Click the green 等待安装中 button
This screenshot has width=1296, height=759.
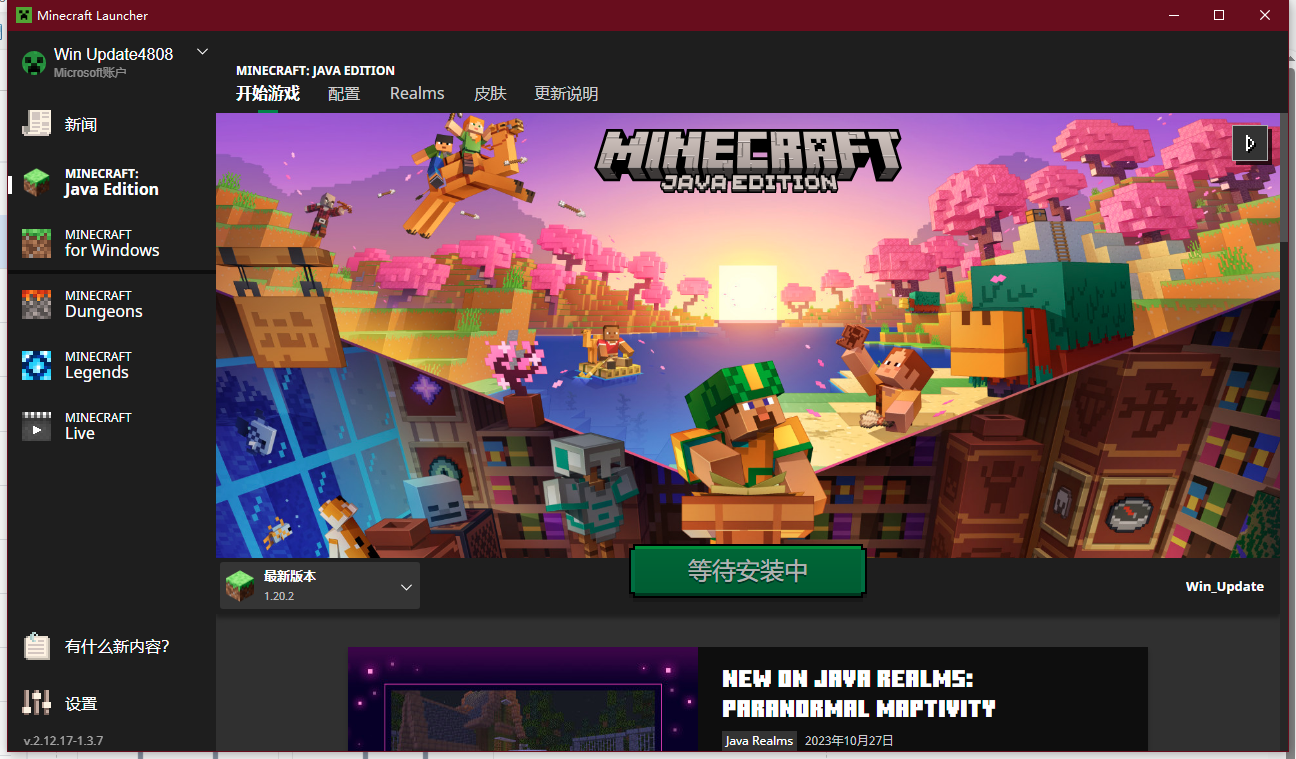[748, 572]
